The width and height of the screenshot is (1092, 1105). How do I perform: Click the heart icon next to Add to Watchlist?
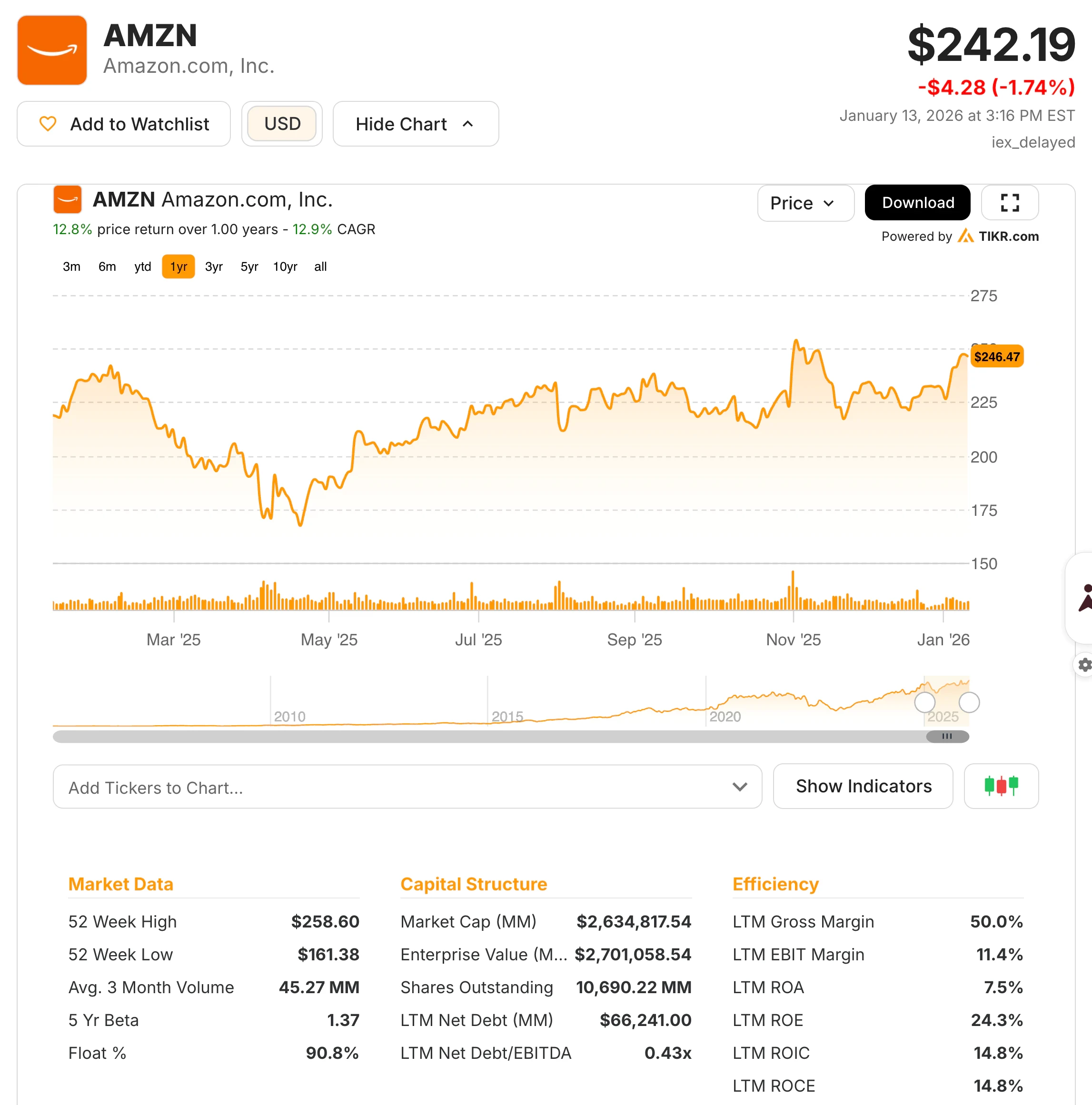pyautogui.click(x=48, y=124)
